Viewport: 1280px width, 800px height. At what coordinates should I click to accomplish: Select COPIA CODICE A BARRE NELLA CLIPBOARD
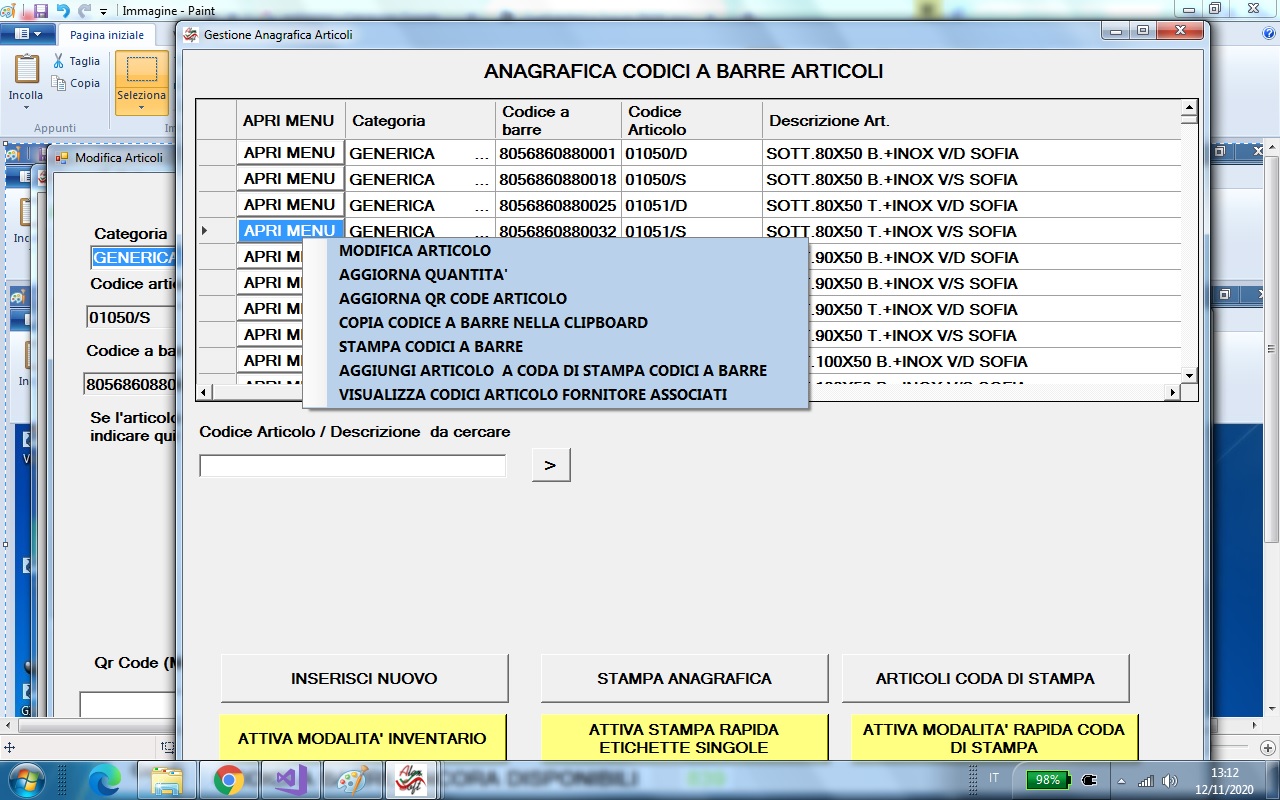493,322
